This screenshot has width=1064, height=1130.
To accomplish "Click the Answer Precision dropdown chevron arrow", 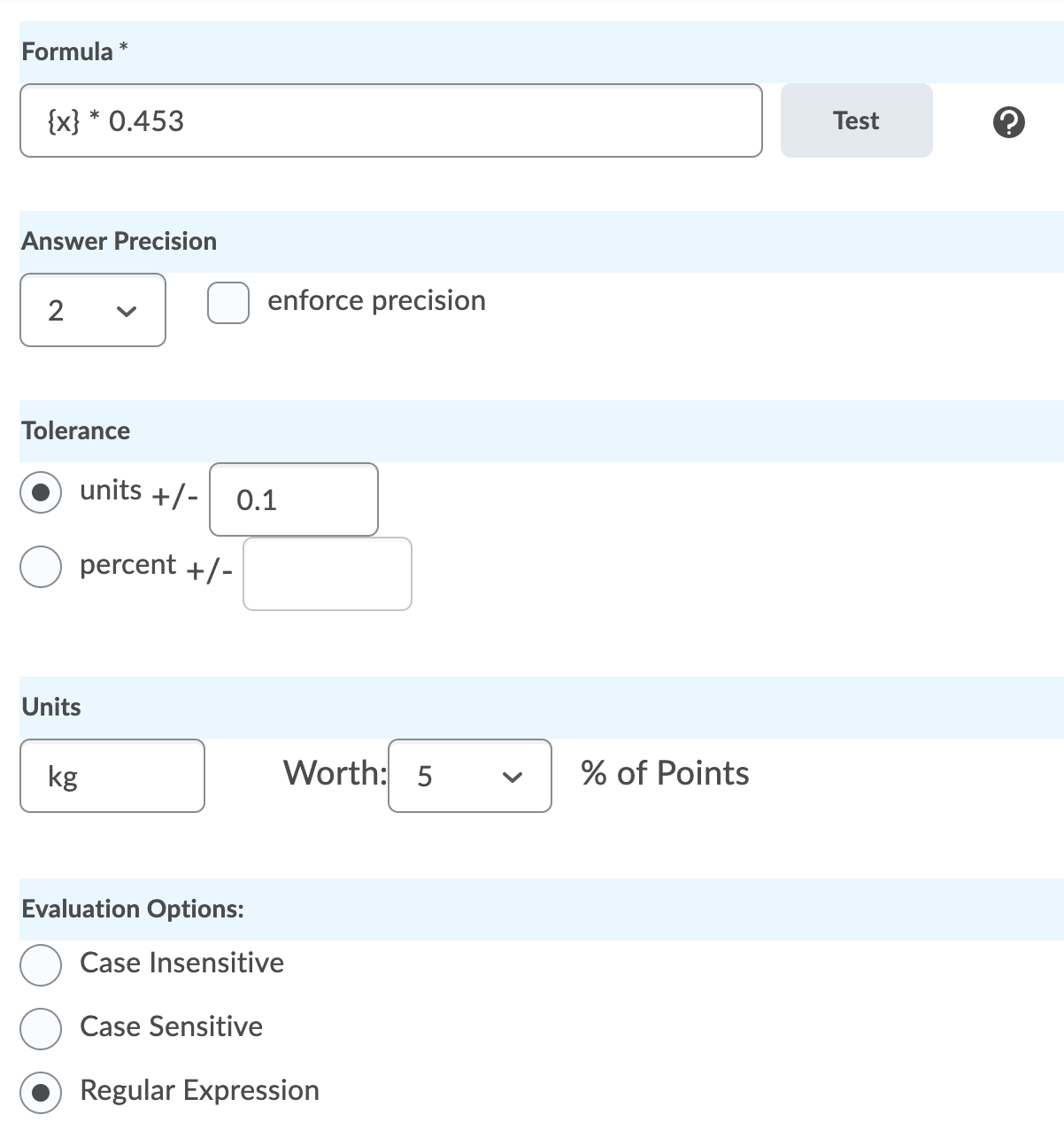I will point(127,311).
